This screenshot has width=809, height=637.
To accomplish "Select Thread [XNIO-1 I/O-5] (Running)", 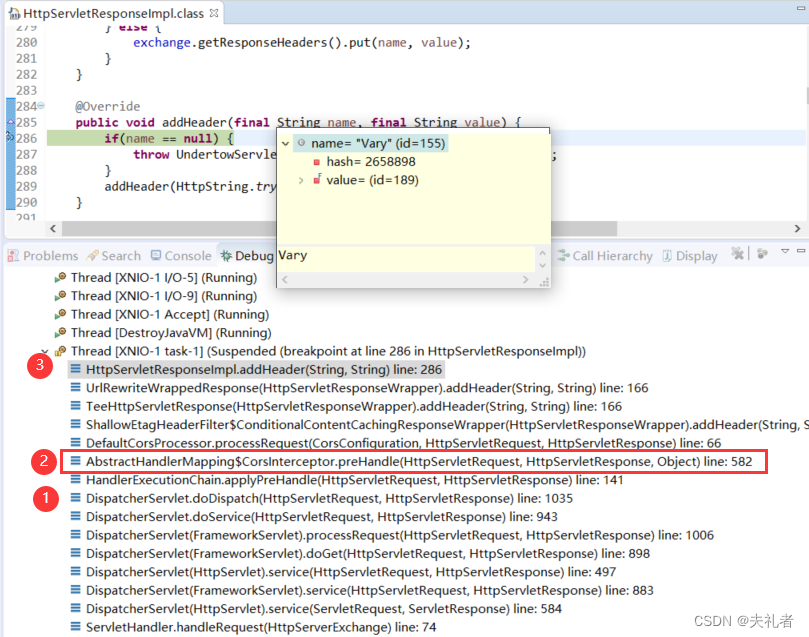I will (164, 277).
